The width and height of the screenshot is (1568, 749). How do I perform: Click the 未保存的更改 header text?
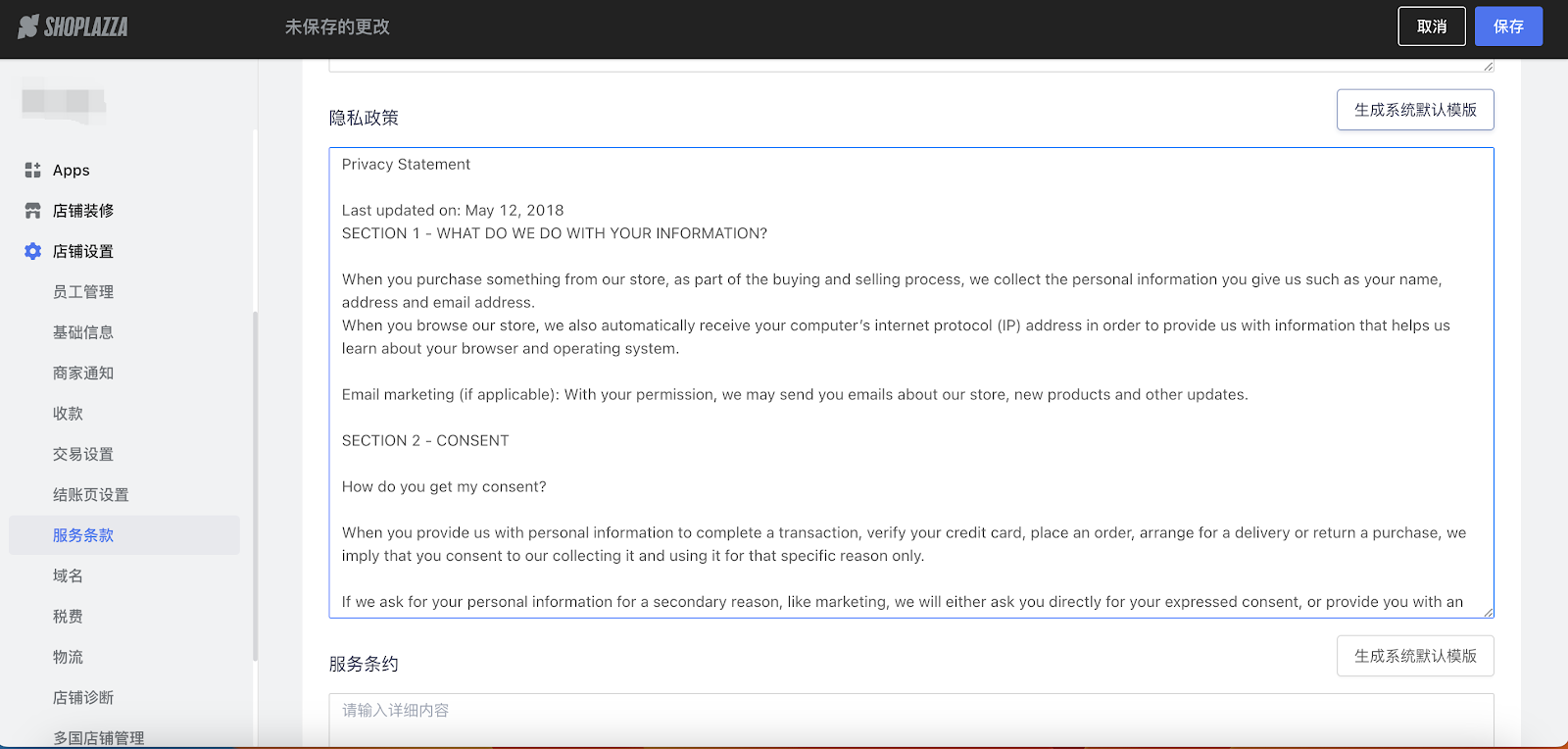pyautogui.click(x=337, y=27)
